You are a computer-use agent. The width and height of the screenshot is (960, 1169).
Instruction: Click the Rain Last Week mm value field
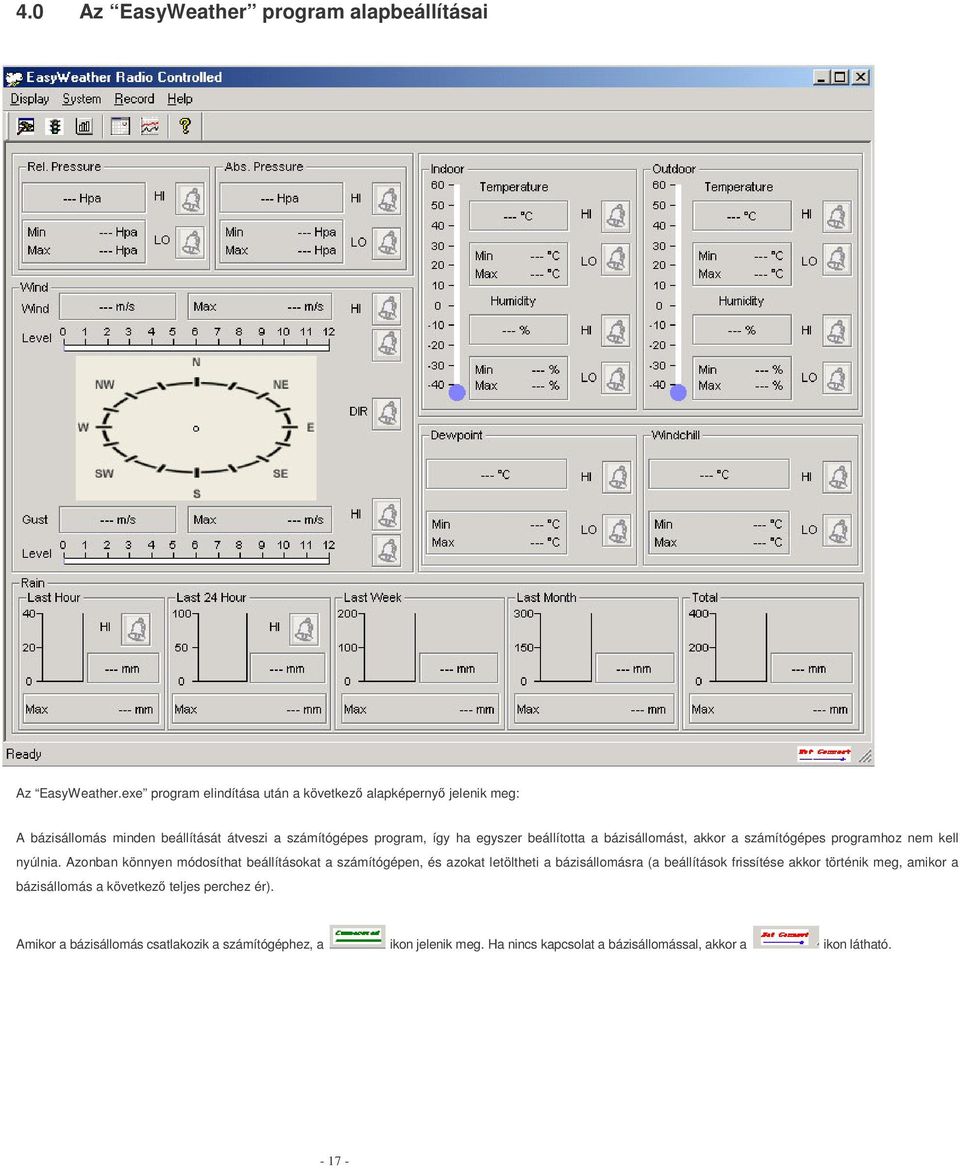(458, 669)
